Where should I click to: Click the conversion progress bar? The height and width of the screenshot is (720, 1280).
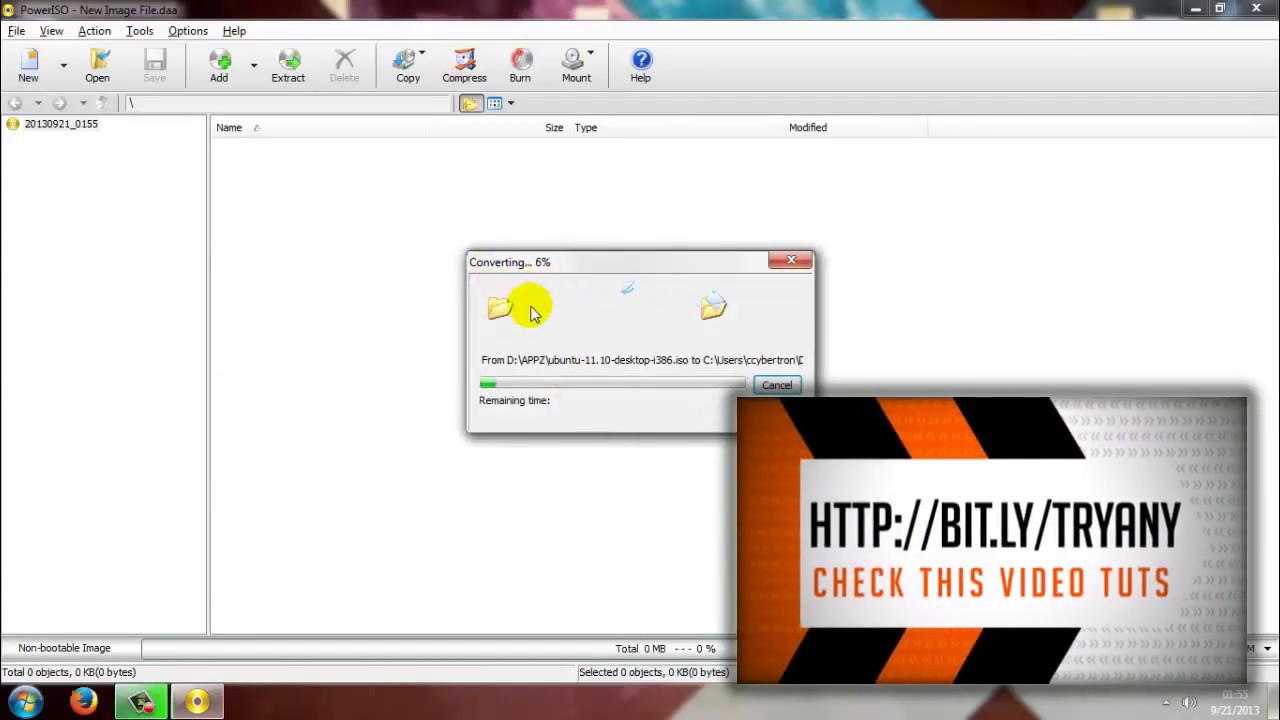click(612, 384)
